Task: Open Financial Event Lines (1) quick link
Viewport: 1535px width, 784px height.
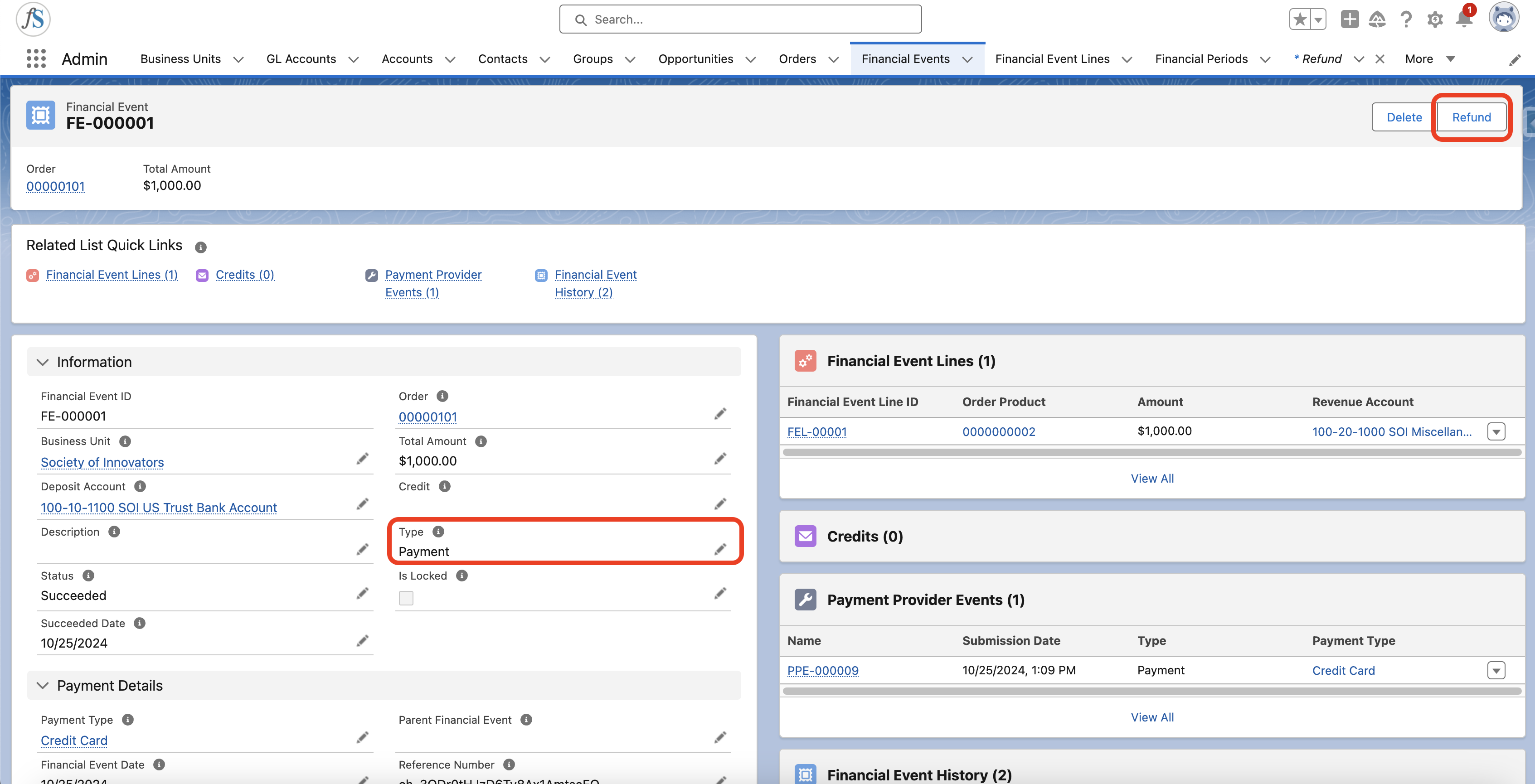Action: click(112, 275)
